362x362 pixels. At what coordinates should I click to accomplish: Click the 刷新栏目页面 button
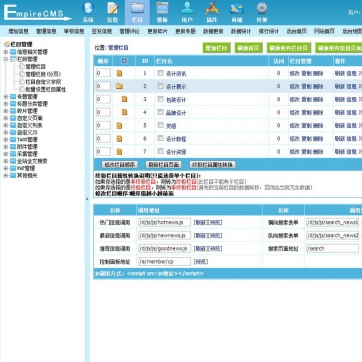[x=163, y=165]
